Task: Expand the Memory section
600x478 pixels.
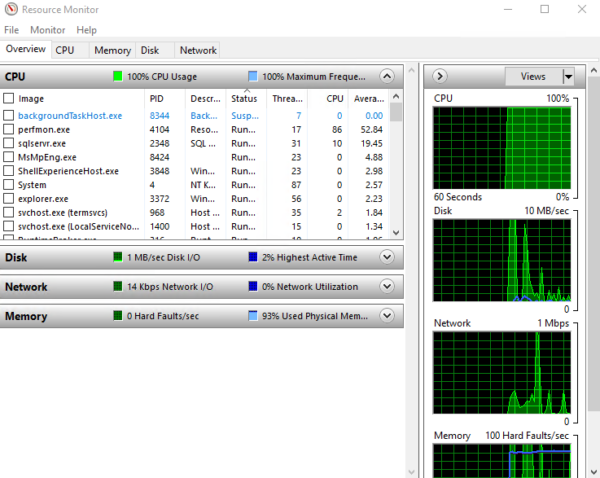Action: (x=388, y=316)
